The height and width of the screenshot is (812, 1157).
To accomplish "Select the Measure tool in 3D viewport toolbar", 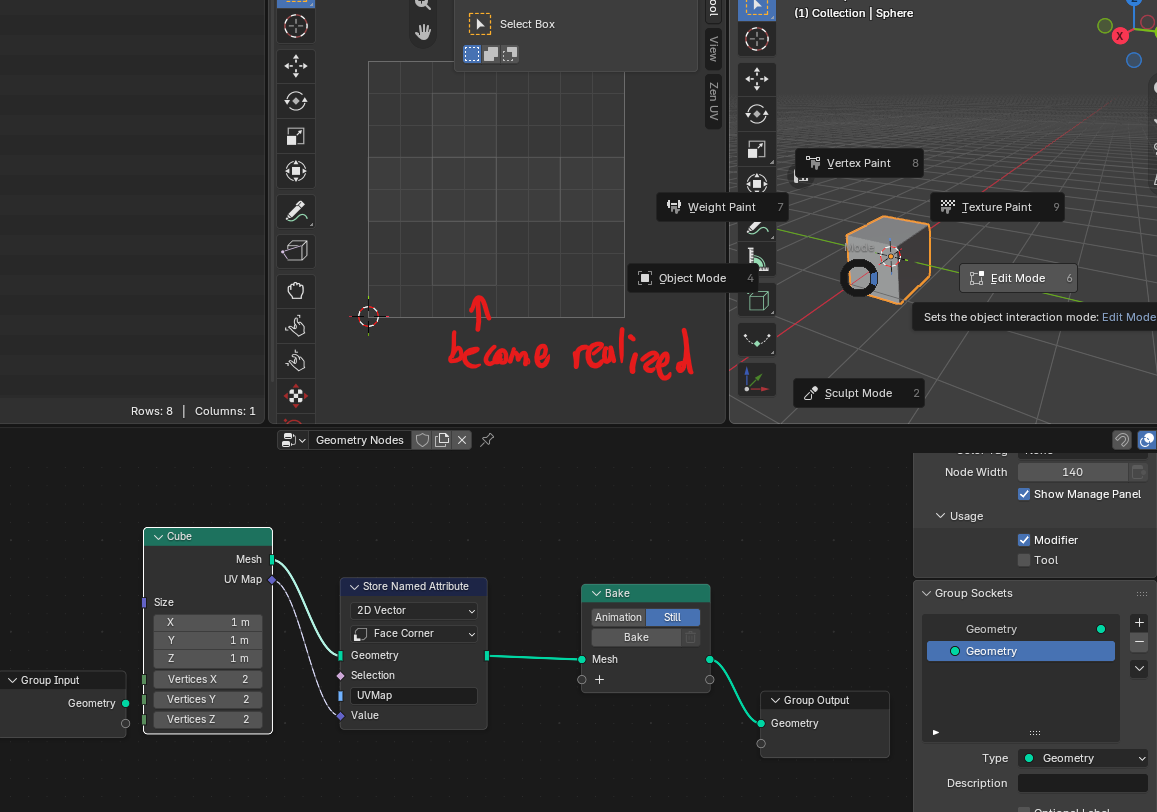I will pyautogui.click(x=757, y=259).
